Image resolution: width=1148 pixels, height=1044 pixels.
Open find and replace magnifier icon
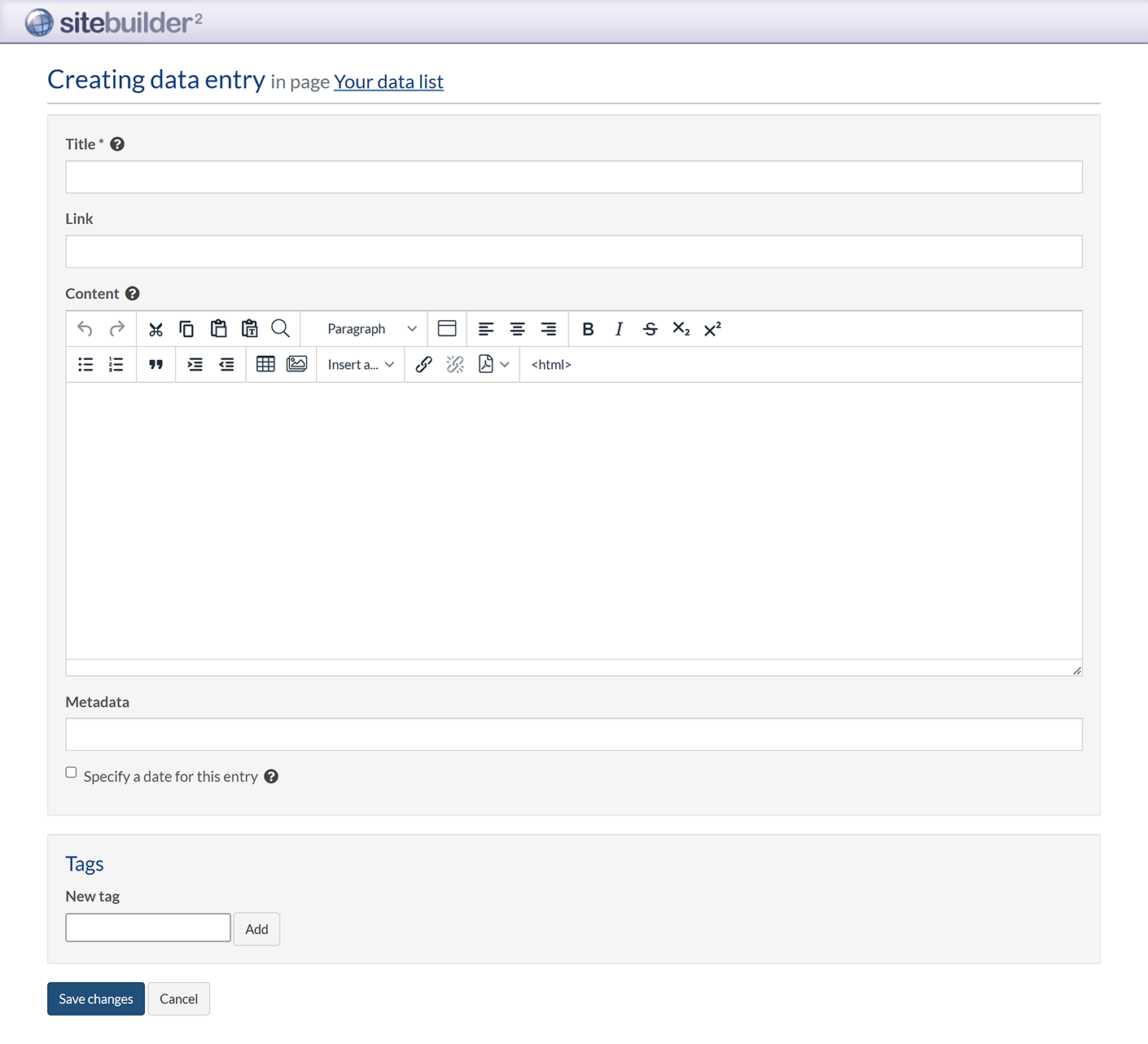[x=281, y=329]
